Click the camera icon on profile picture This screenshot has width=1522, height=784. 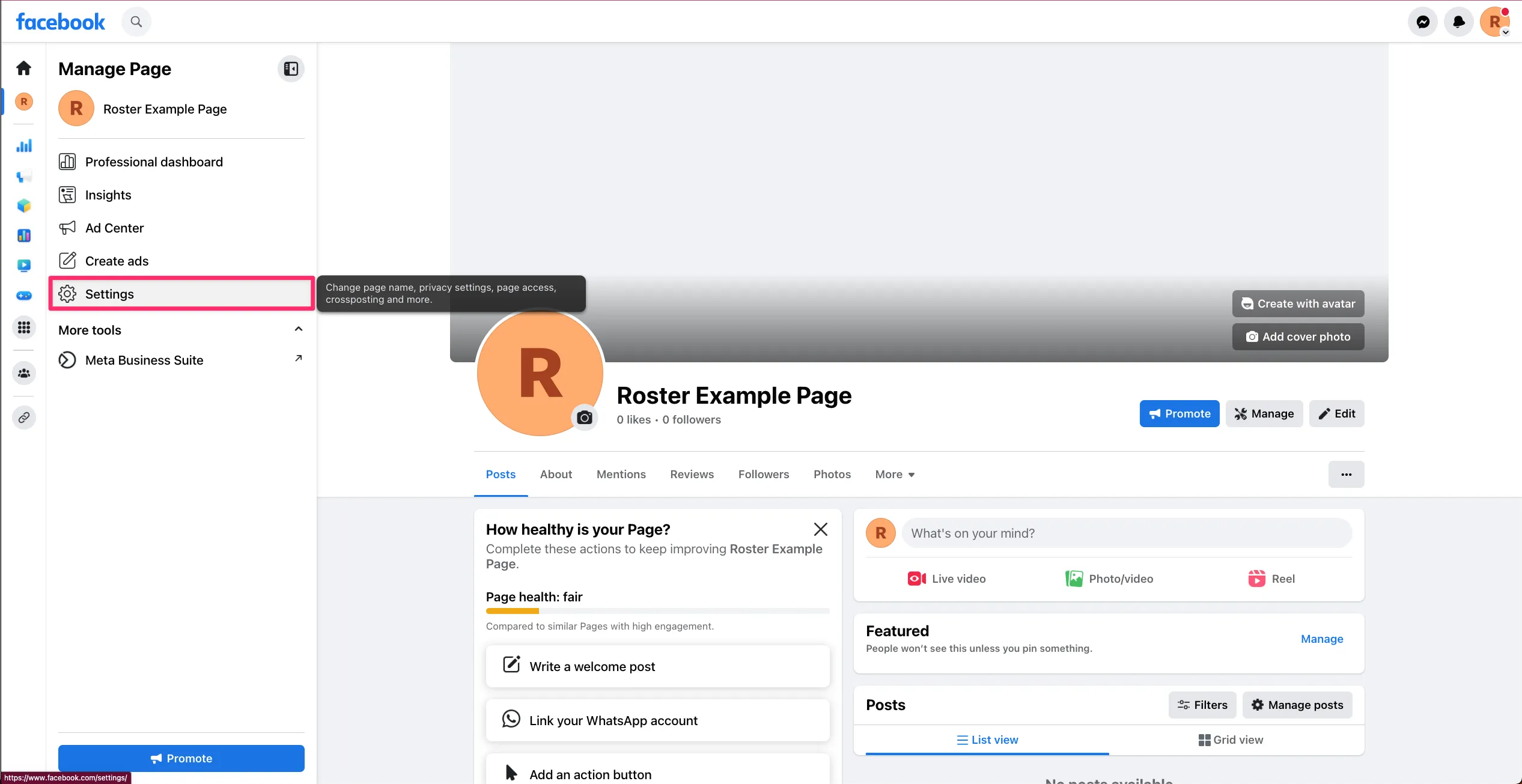[584, 418]
